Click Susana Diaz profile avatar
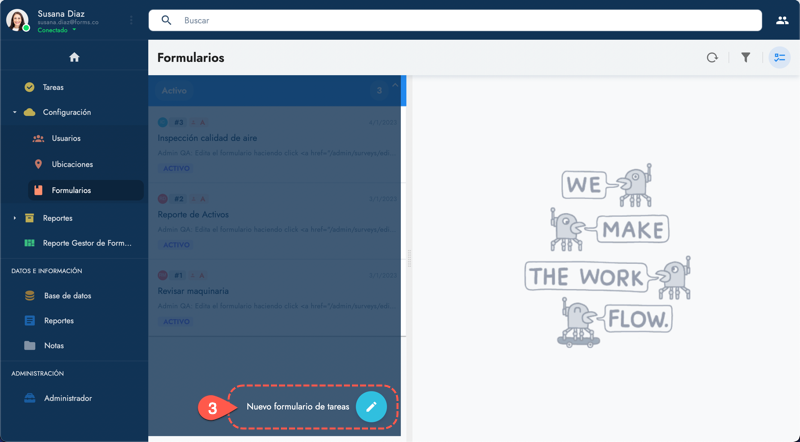Screen dimensions: 800x442 [x=17, y=20]
